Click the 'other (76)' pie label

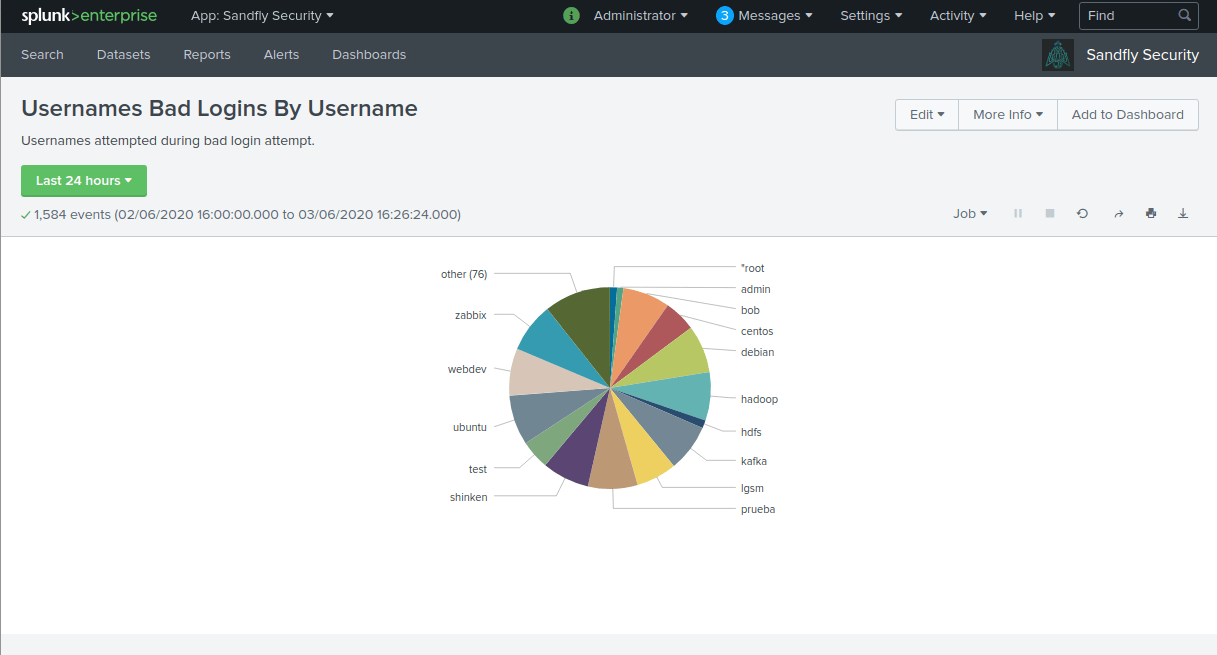click(464, 274)
